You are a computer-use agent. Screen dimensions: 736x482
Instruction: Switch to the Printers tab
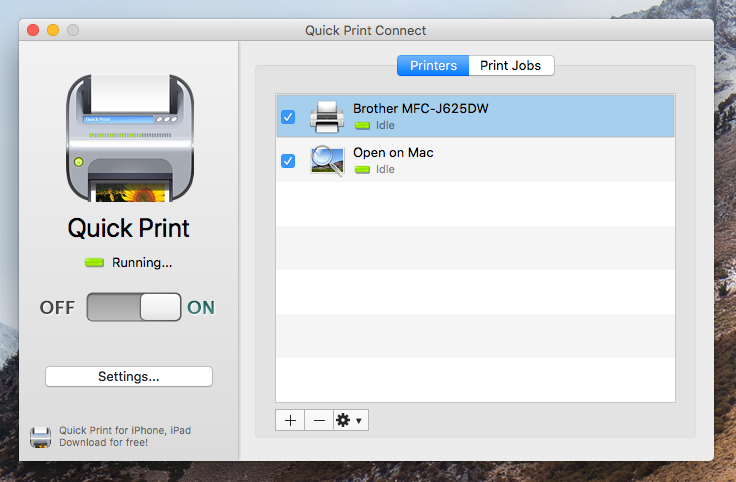pyautogui.click(x=433, y=65)
